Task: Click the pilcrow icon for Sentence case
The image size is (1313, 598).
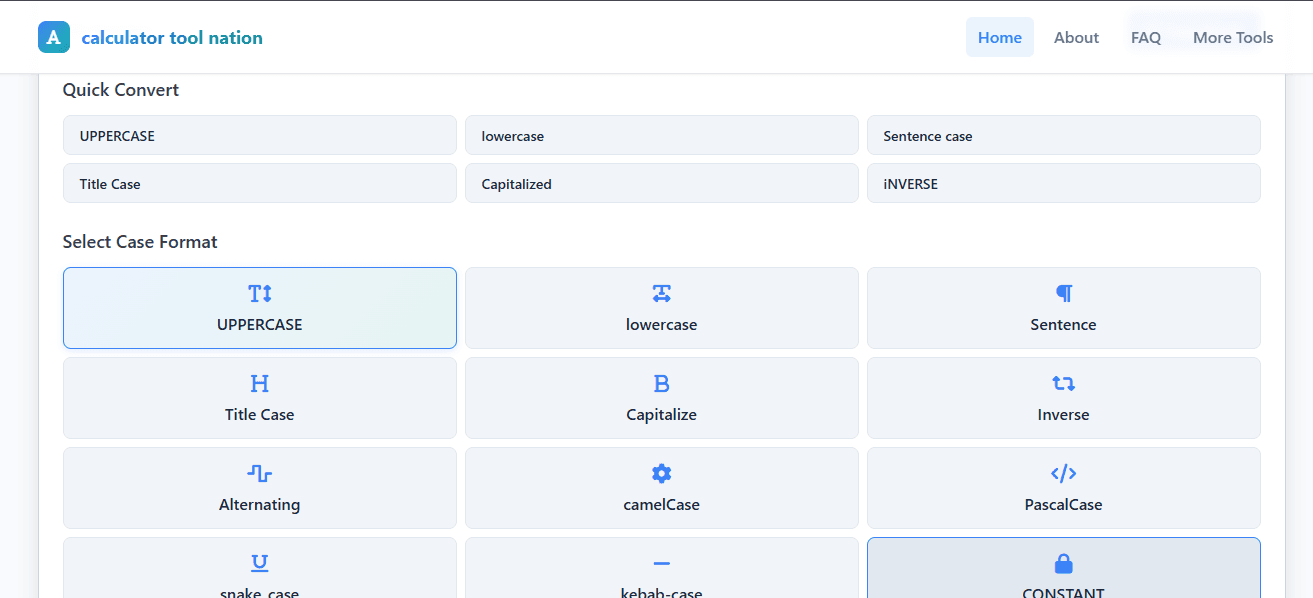Action: point(1063,293)
